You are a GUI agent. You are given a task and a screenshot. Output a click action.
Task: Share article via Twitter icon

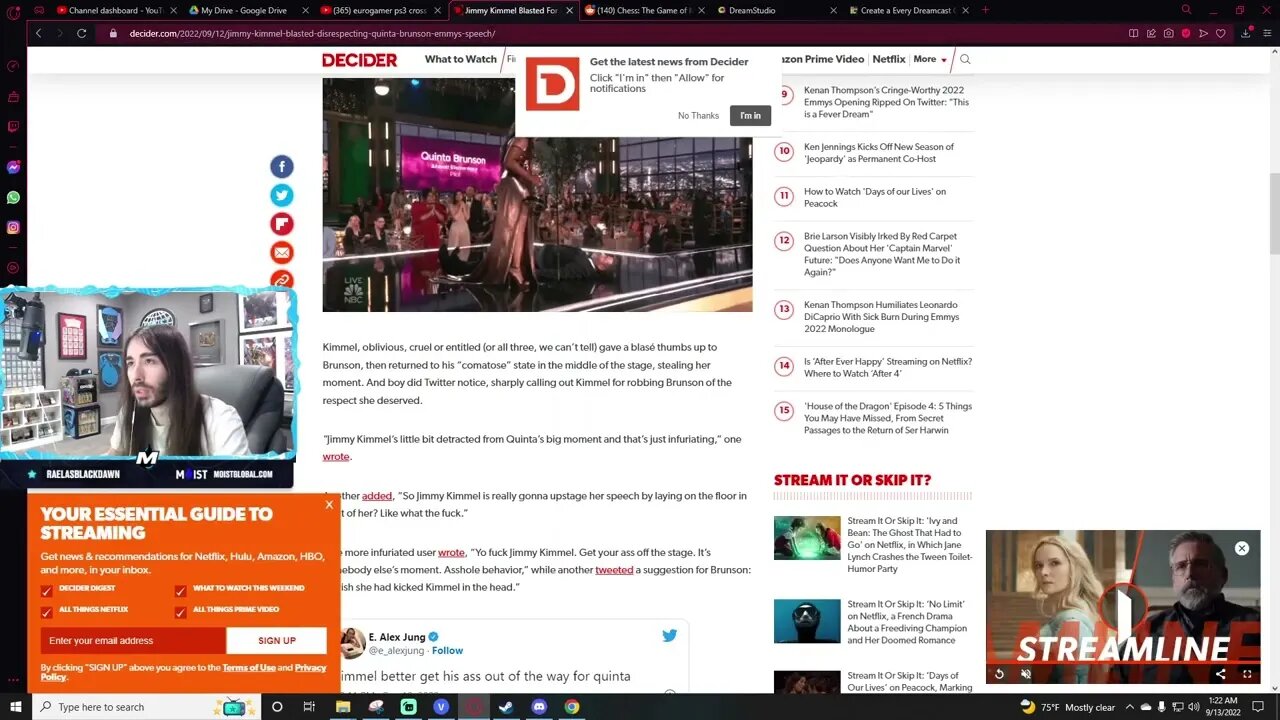click(x=282, y=195)
